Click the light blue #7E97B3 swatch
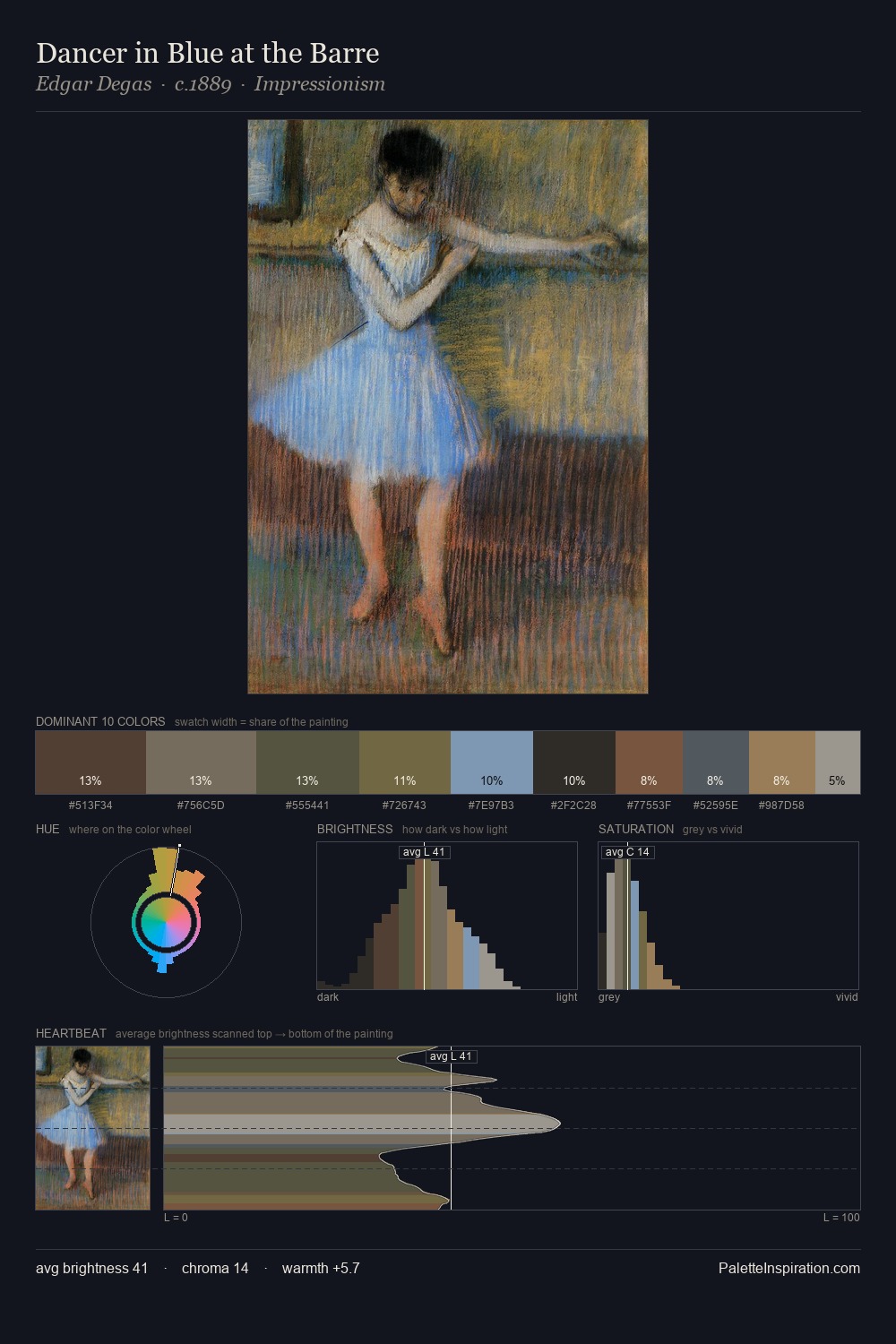This screenshot has width=896, height=1344. pos(492,762)
